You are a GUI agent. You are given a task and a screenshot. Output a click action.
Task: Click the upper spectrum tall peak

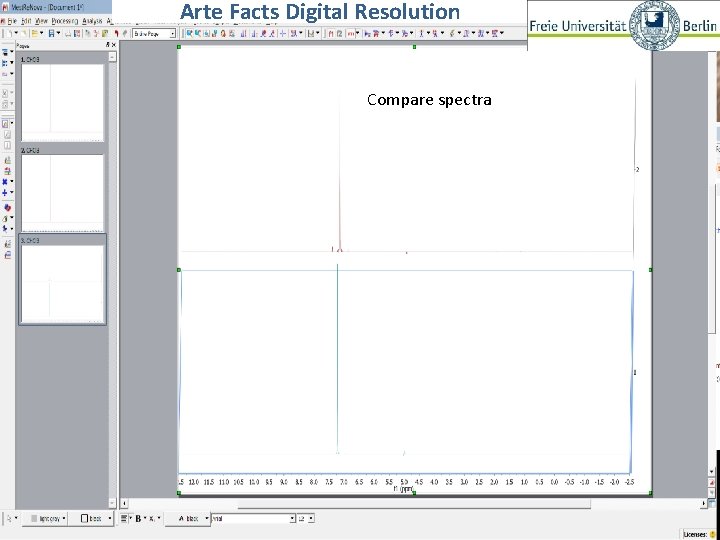tap(340, 170)
